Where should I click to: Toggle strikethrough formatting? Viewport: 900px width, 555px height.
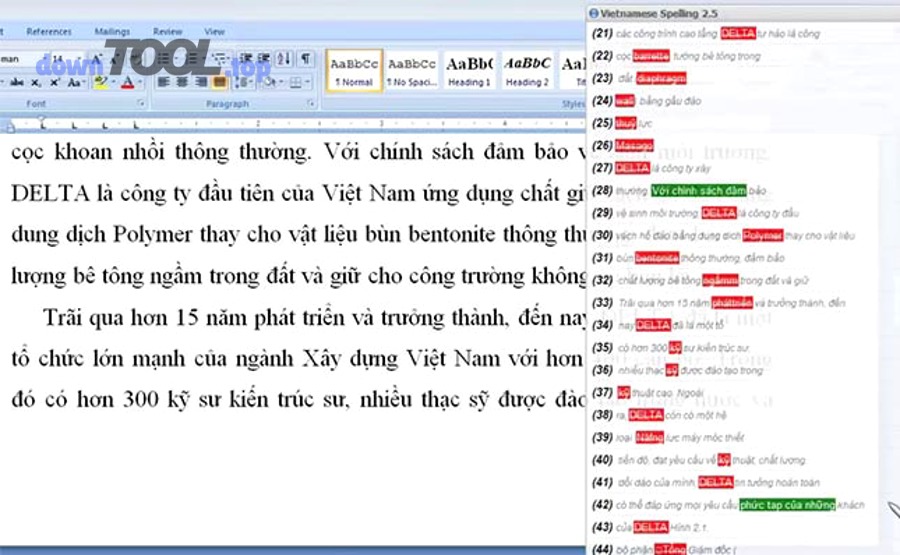17,83
